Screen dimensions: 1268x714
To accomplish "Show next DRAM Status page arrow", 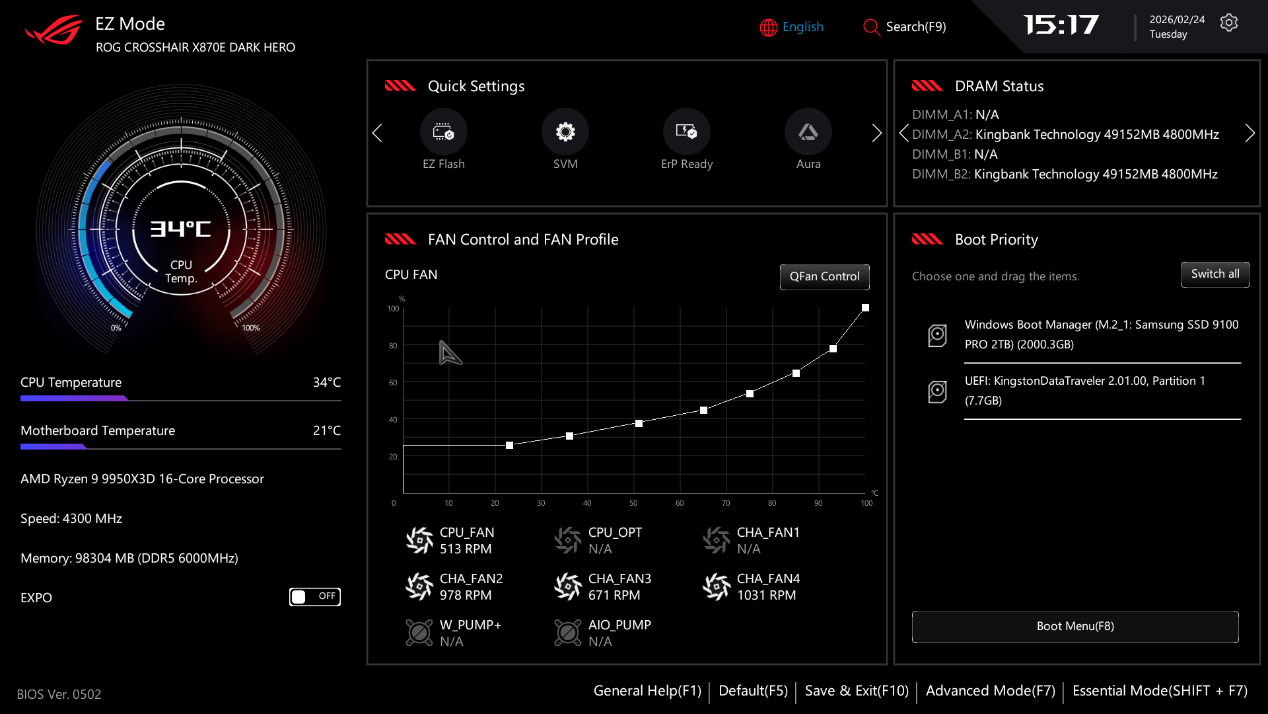I will click(x=1249, y=134).
